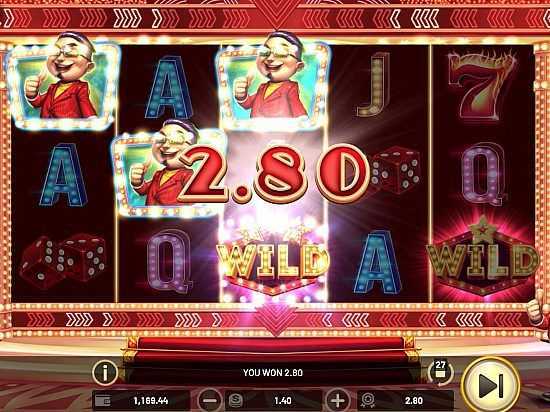Image resolution: width=550 pixels, height=412 pixels.
Task: Click the blue A symbol on fourth reel
Action: [377, 262]
